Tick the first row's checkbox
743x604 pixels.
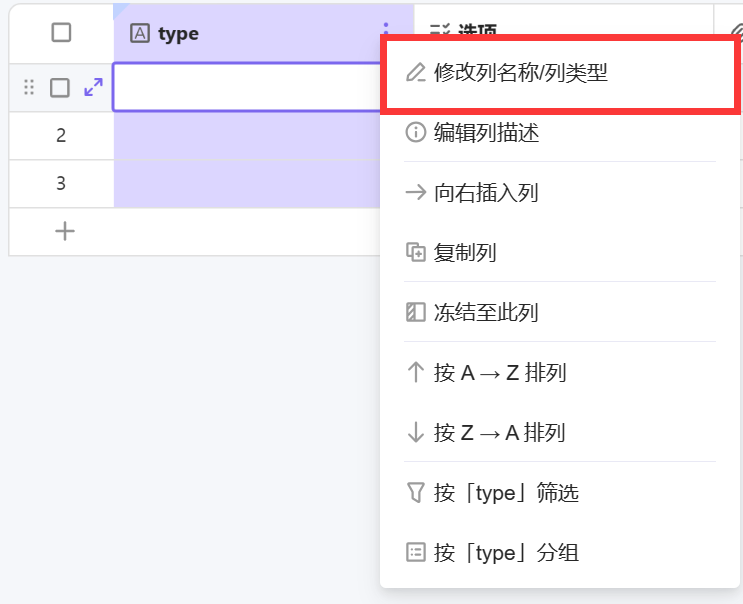point(60,88)
